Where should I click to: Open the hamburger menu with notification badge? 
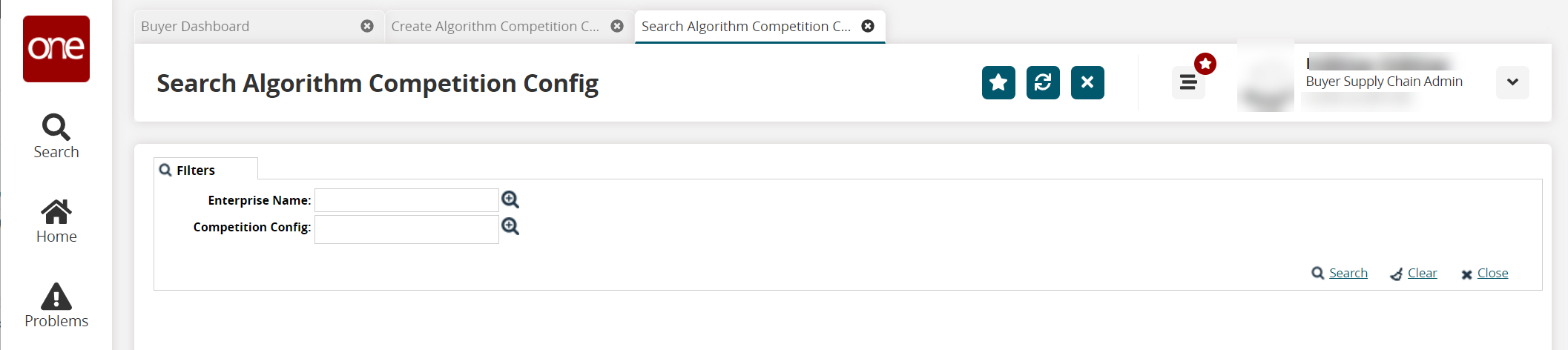(x=1188, y=82)
